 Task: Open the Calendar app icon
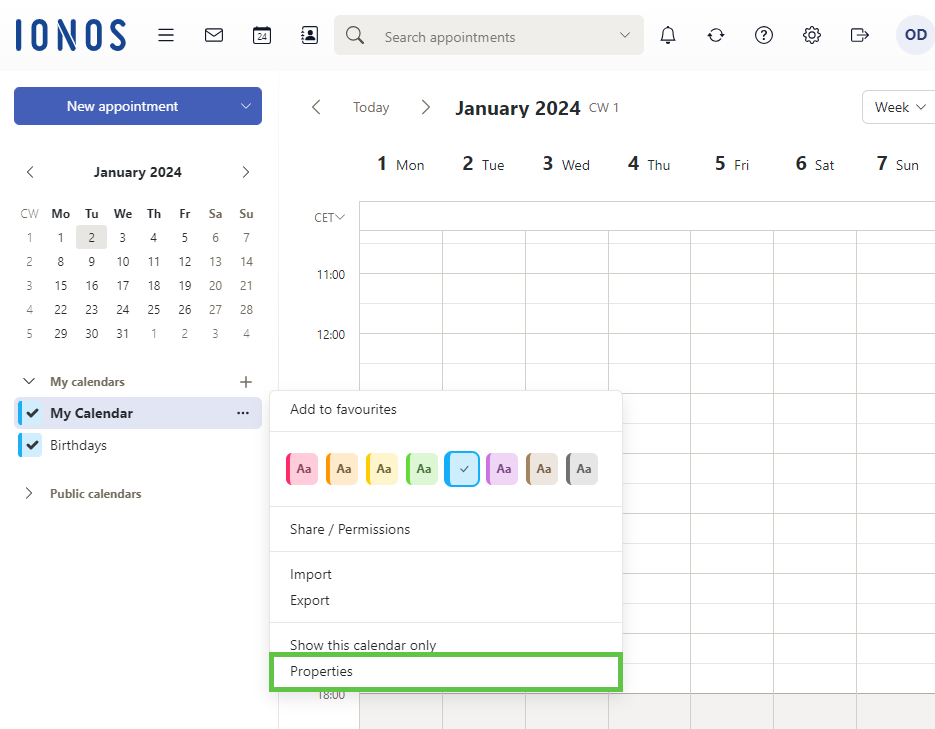[262, 35]
